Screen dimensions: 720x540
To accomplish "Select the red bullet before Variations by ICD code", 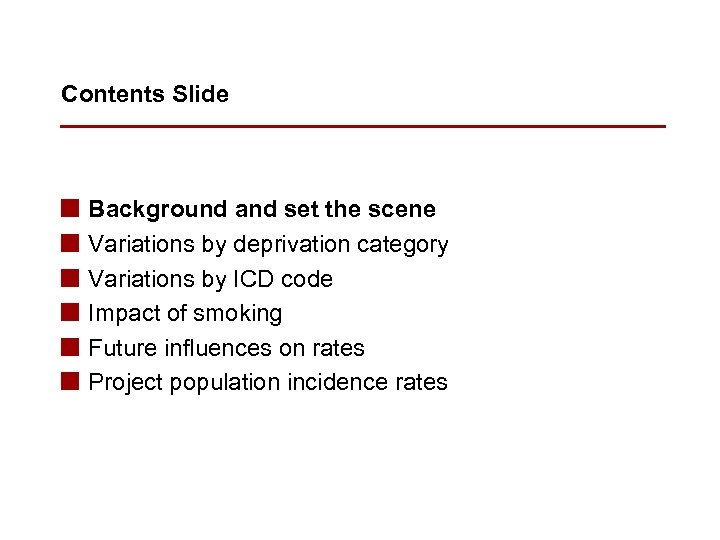I will tap(69, 279).
